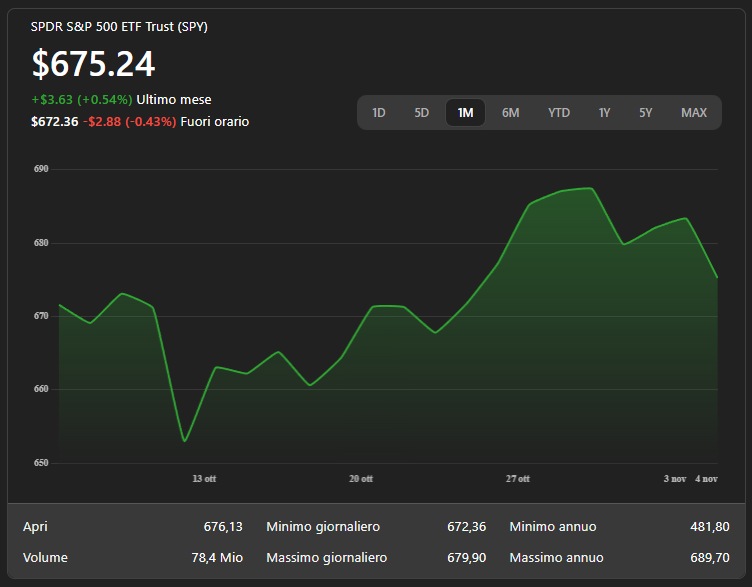752x587 pixels.
Task: Click the 27 ott date on the axis
Action: 517,479
